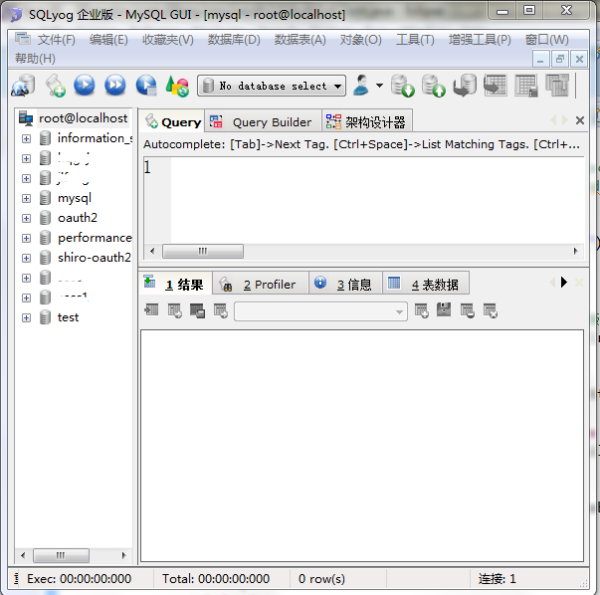Click the root@localhost server icon
Screen dimensions: 600x595
[x=26, y=118]
